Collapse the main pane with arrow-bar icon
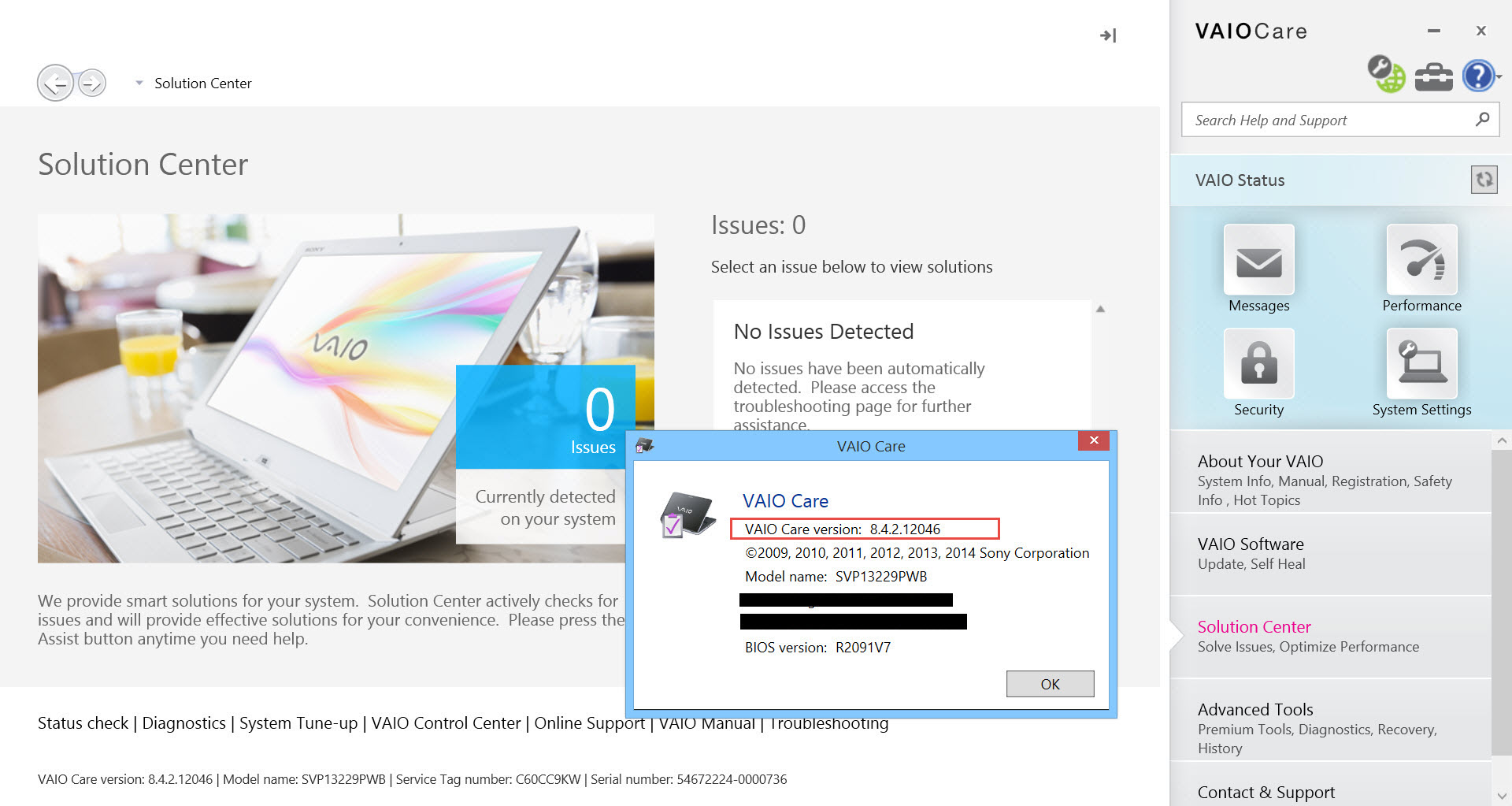 [1108, 35]
